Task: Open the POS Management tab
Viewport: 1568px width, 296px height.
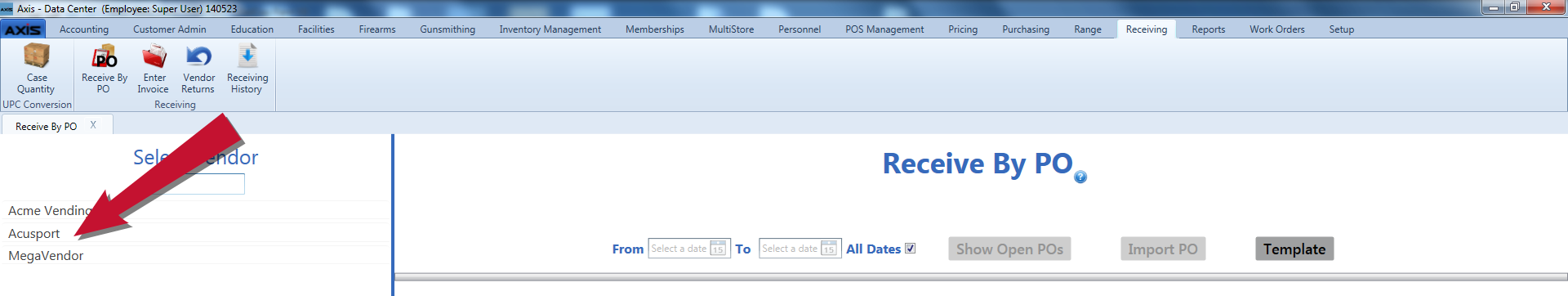Action: (884, 29)
